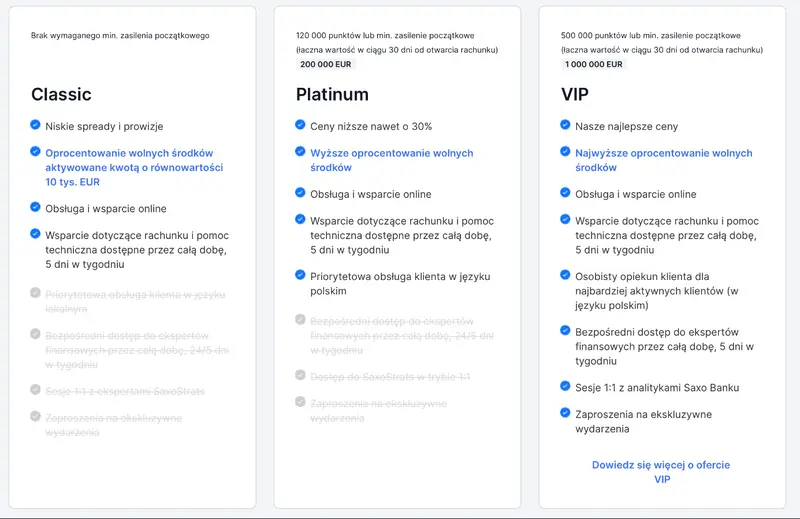Click checkmark beside VIP "Zaproszenia na ekskluzywne wydarzenia"
The width and height of the screenshot is (800, 519).
pos(566,412)
